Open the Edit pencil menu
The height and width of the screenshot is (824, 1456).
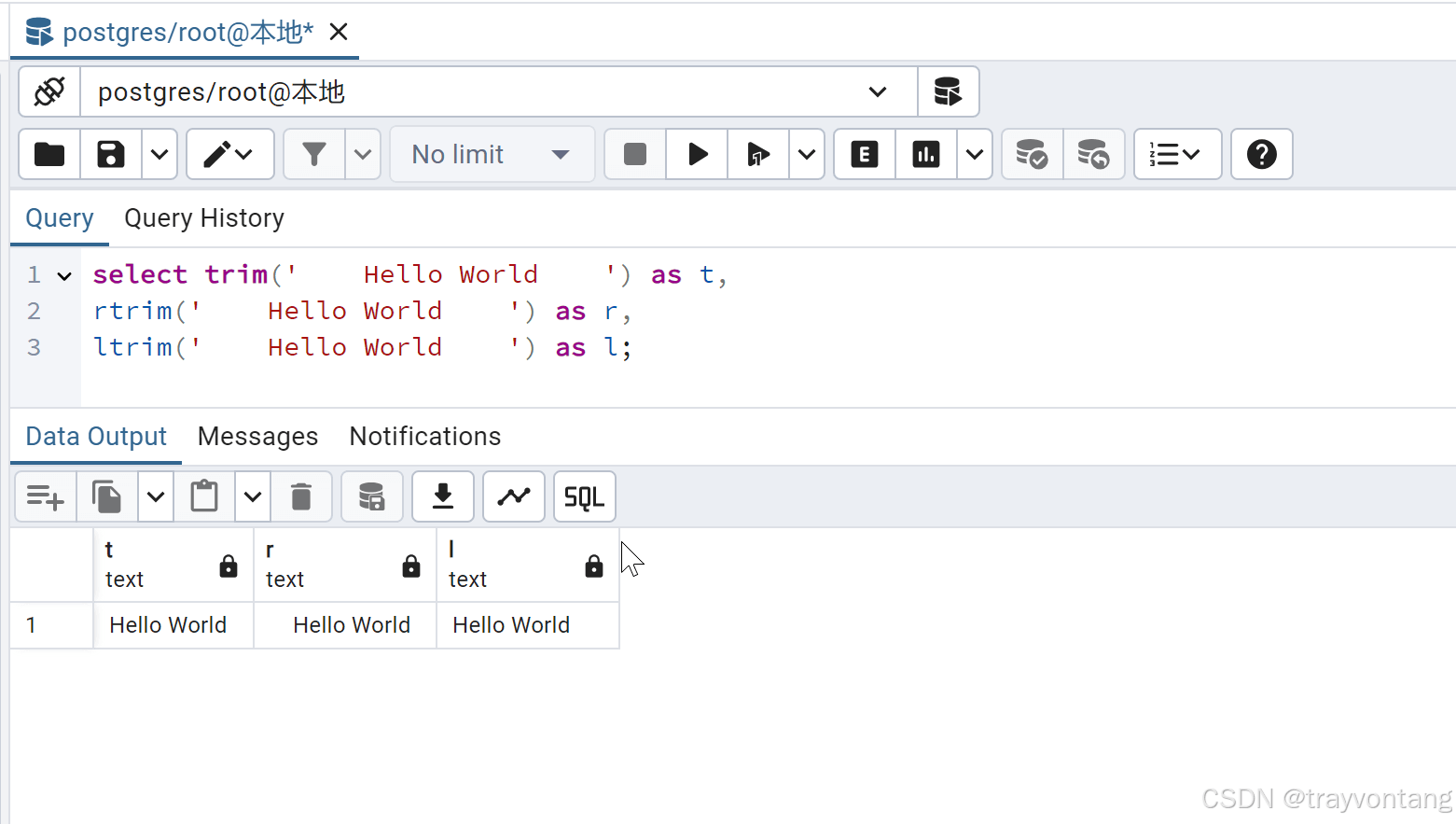click(229, 154)
